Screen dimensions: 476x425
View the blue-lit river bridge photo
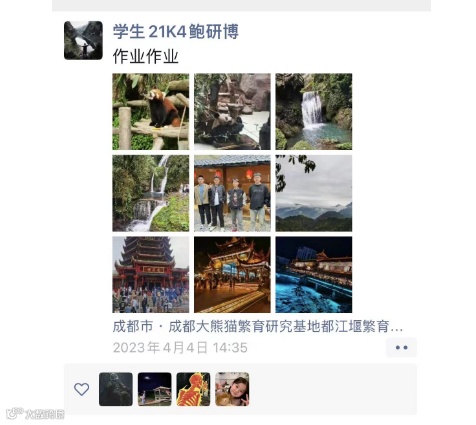[x=314, y=275]
